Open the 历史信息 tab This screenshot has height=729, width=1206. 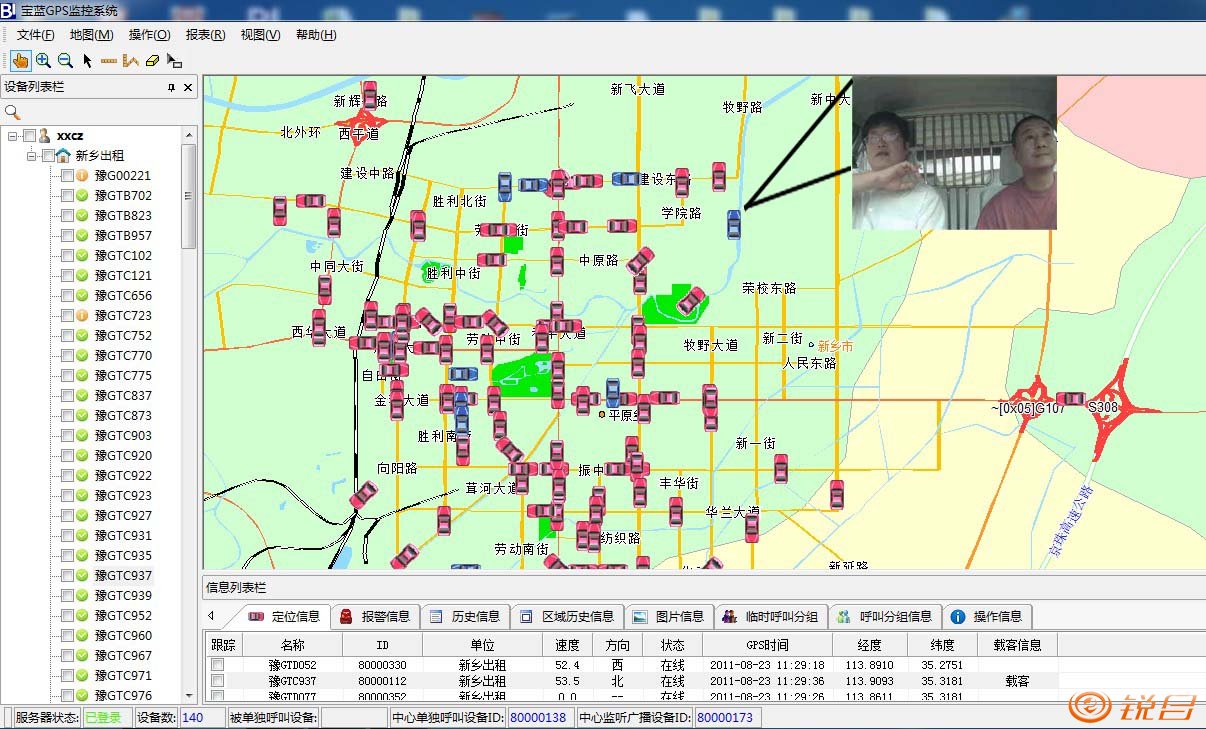pos(465,616)
